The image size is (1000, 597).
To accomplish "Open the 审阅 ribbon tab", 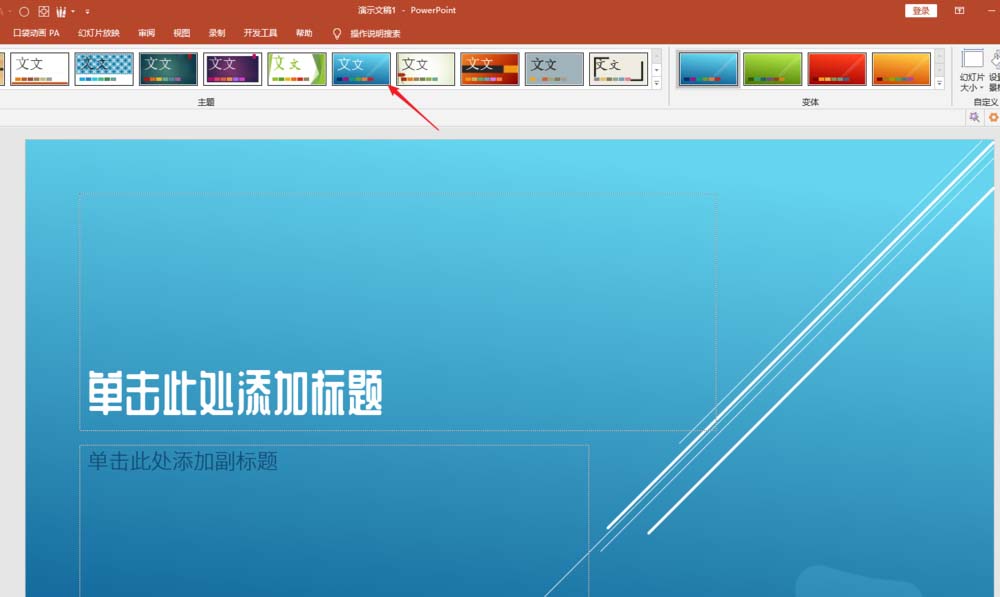I will click(147, 33).
